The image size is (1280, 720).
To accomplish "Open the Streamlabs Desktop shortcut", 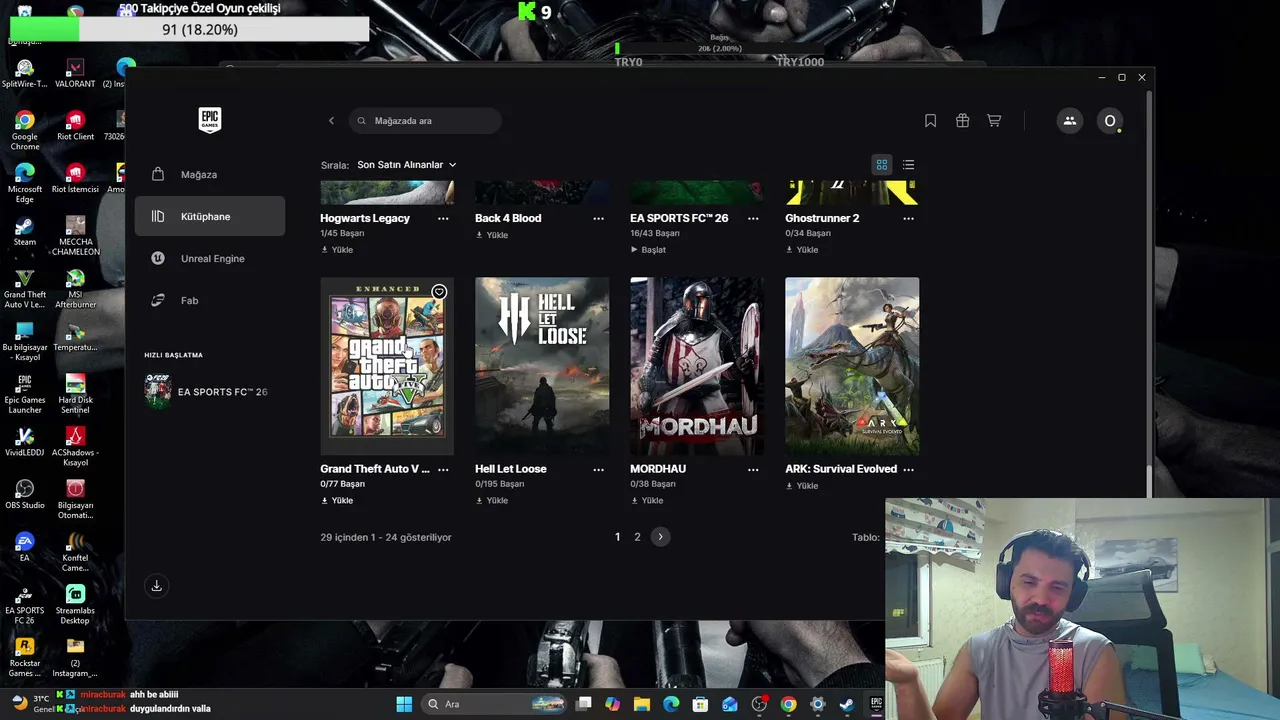I will 75,604.
